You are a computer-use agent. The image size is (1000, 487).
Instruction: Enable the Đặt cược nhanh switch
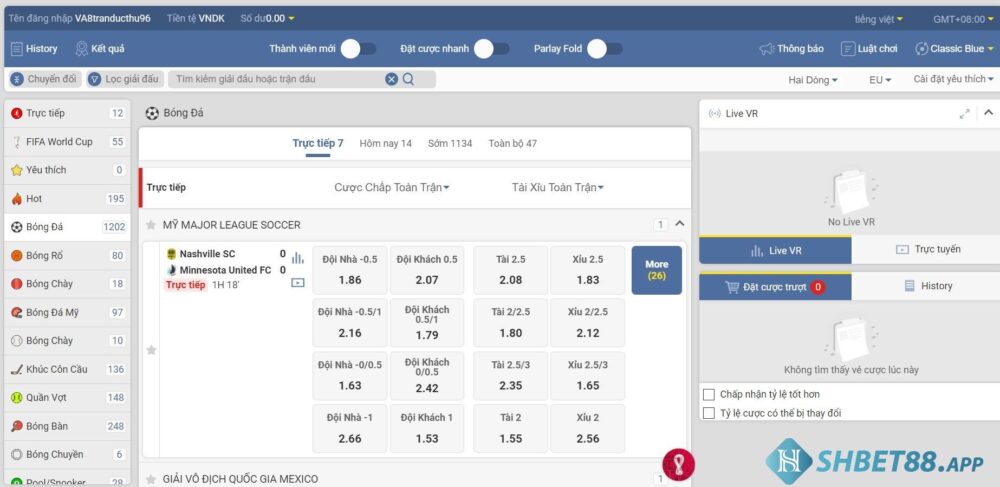(491, 48)
